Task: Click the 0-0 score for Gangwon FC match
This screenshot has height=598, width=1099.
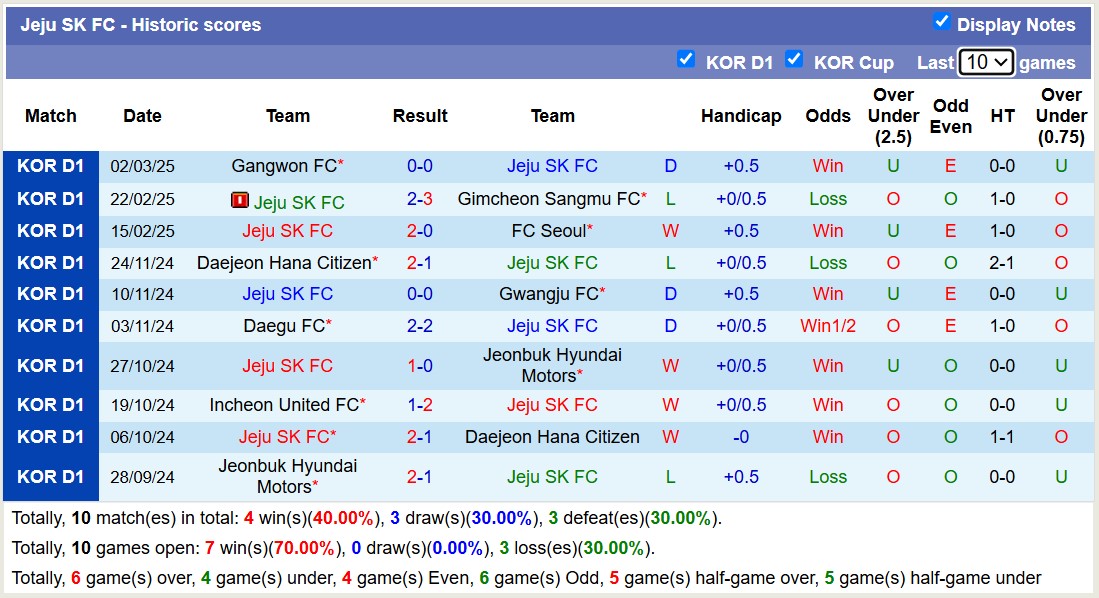Action: pos(420,166)
